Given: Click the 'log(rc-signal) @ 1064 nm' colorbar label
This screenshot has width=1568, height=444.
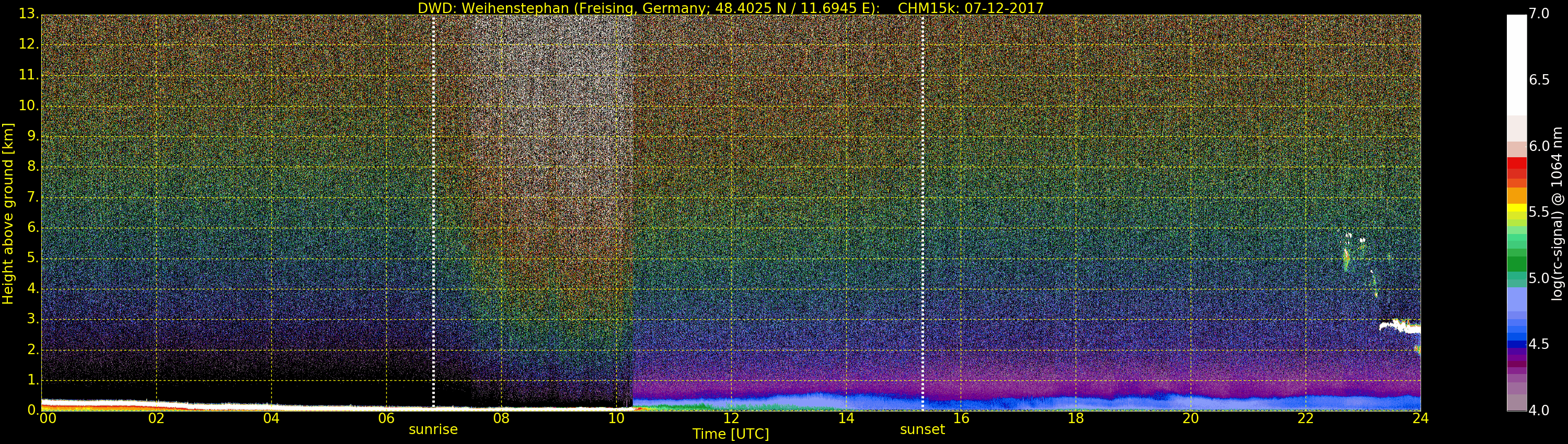Looking at the screenshot, I should click(1557, 213).
